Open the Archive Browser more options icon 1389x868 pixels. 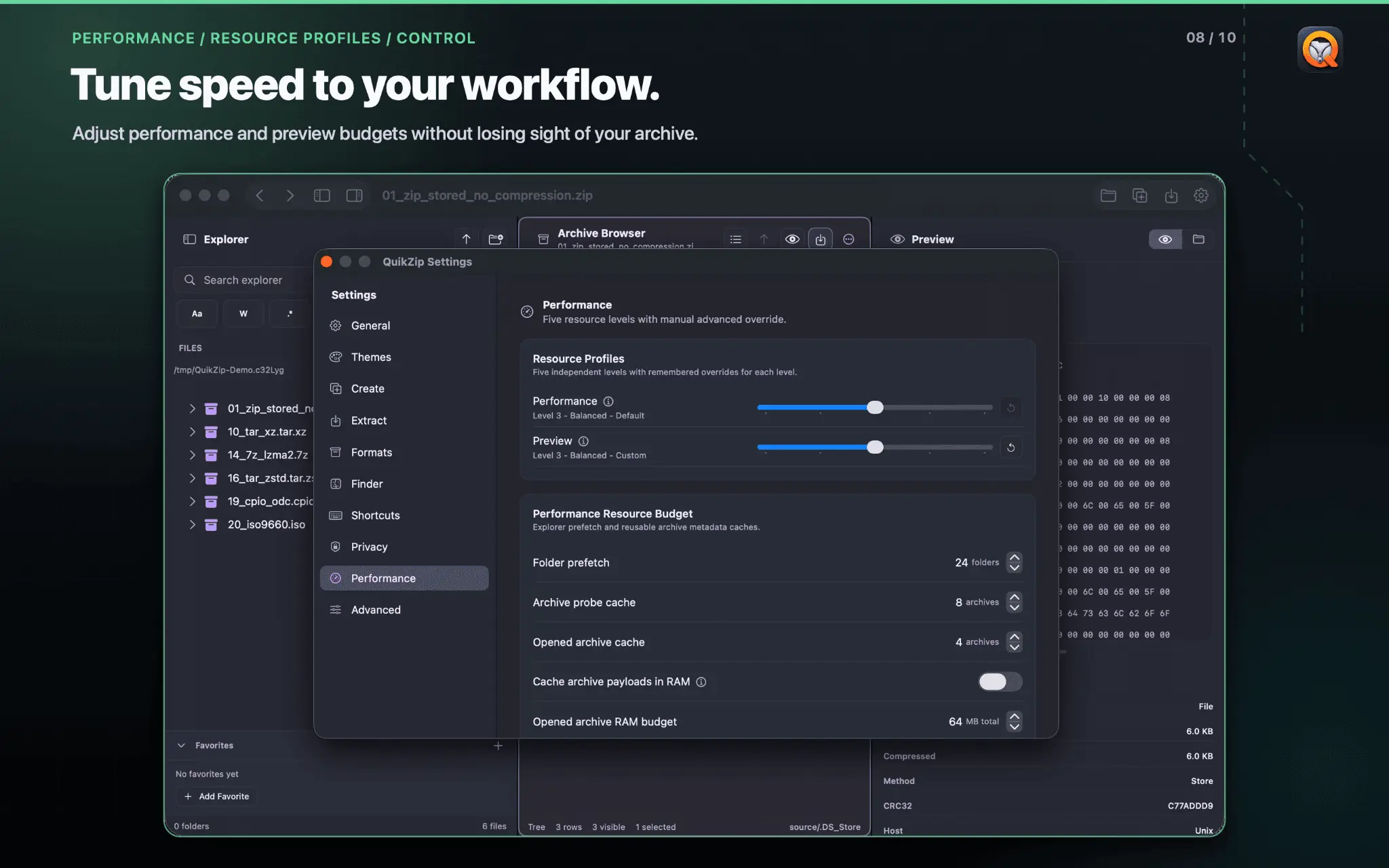pyautogui.click(x=848, y=239)
